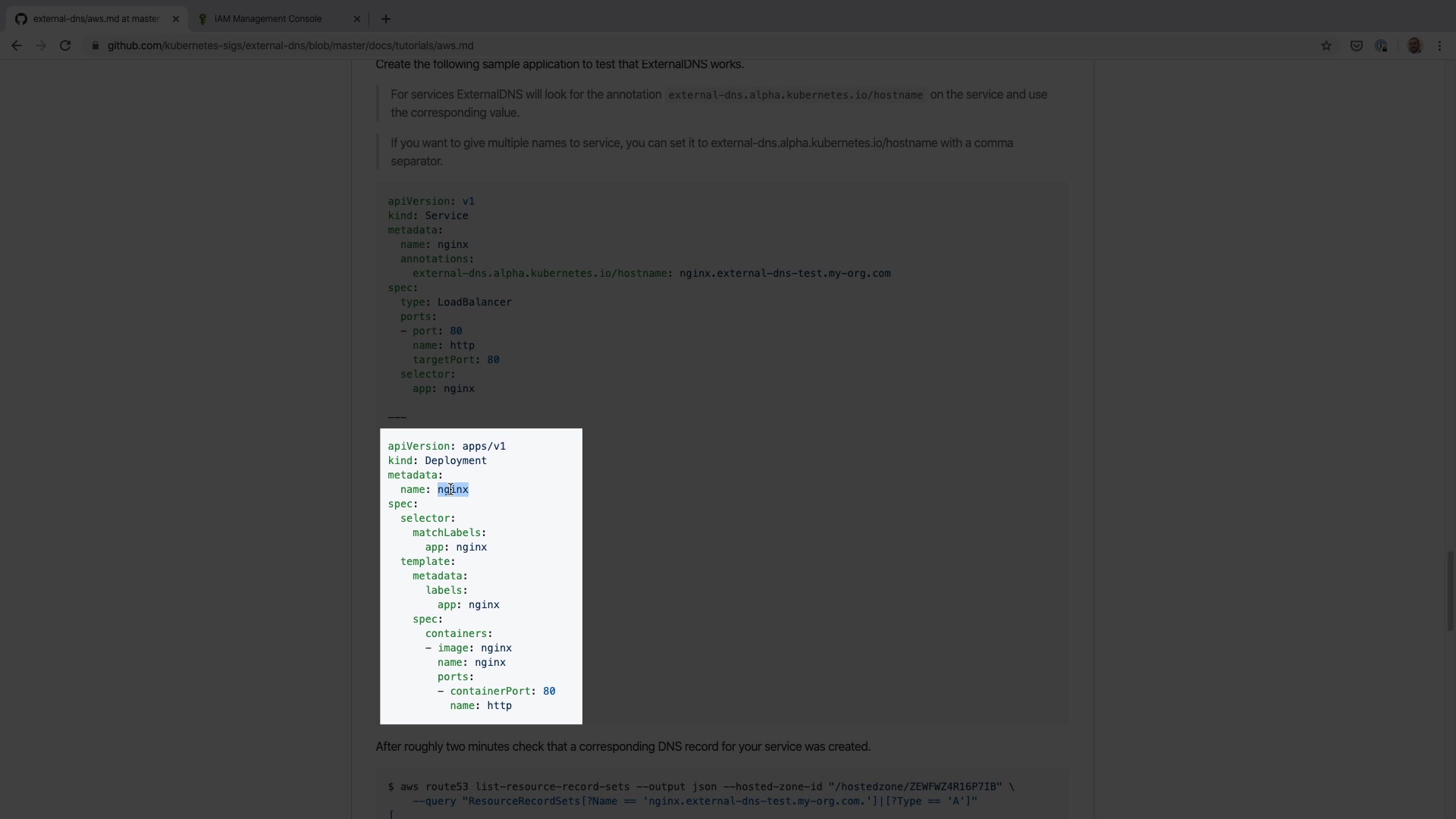The width and height of the screenshot is (1456, 819).
Task: Click the containerPort value 80
Action: [549, 692]
